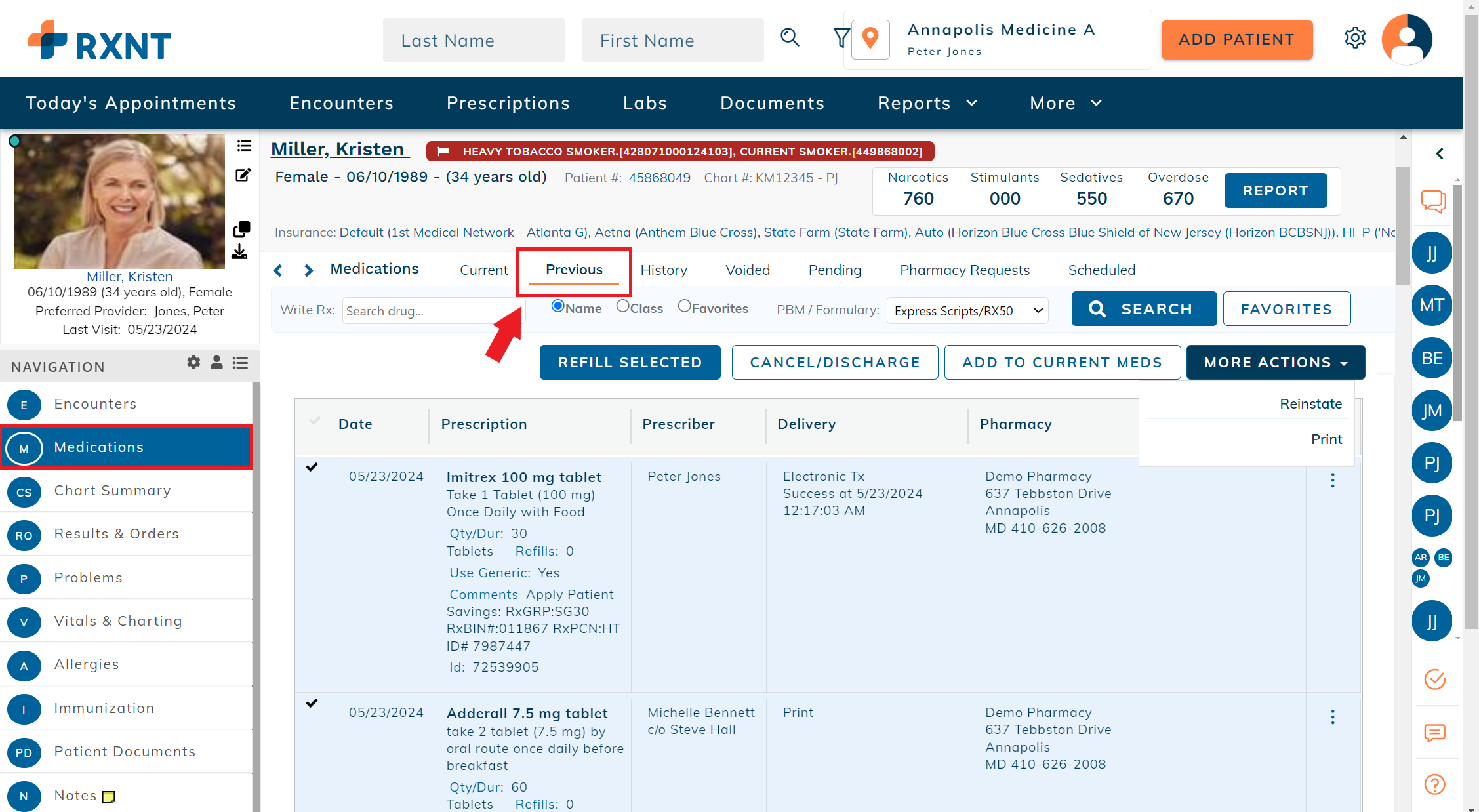Open the messages speech icon in sidebar
This screenshot has height=812, width=1479.
(1435, 732)
